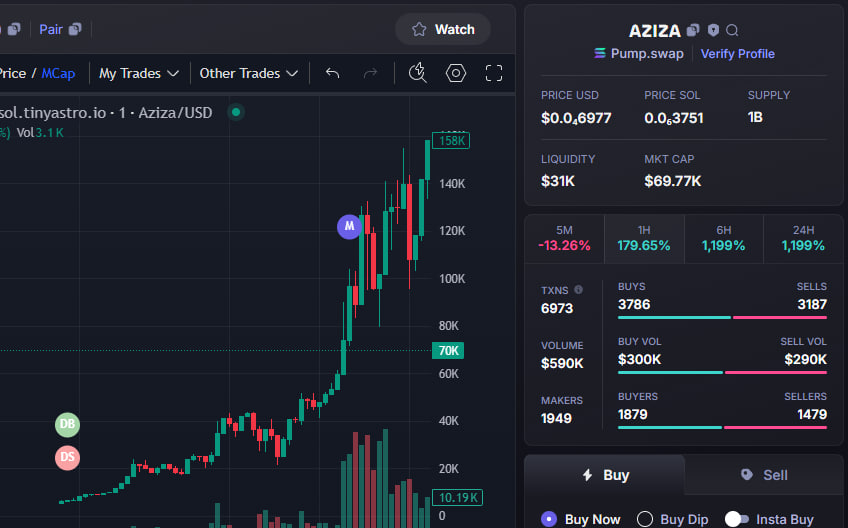Open chart settings hexagon icon
Screen dimensions: 848x528
pyautogui.click(x=456, y=73)
